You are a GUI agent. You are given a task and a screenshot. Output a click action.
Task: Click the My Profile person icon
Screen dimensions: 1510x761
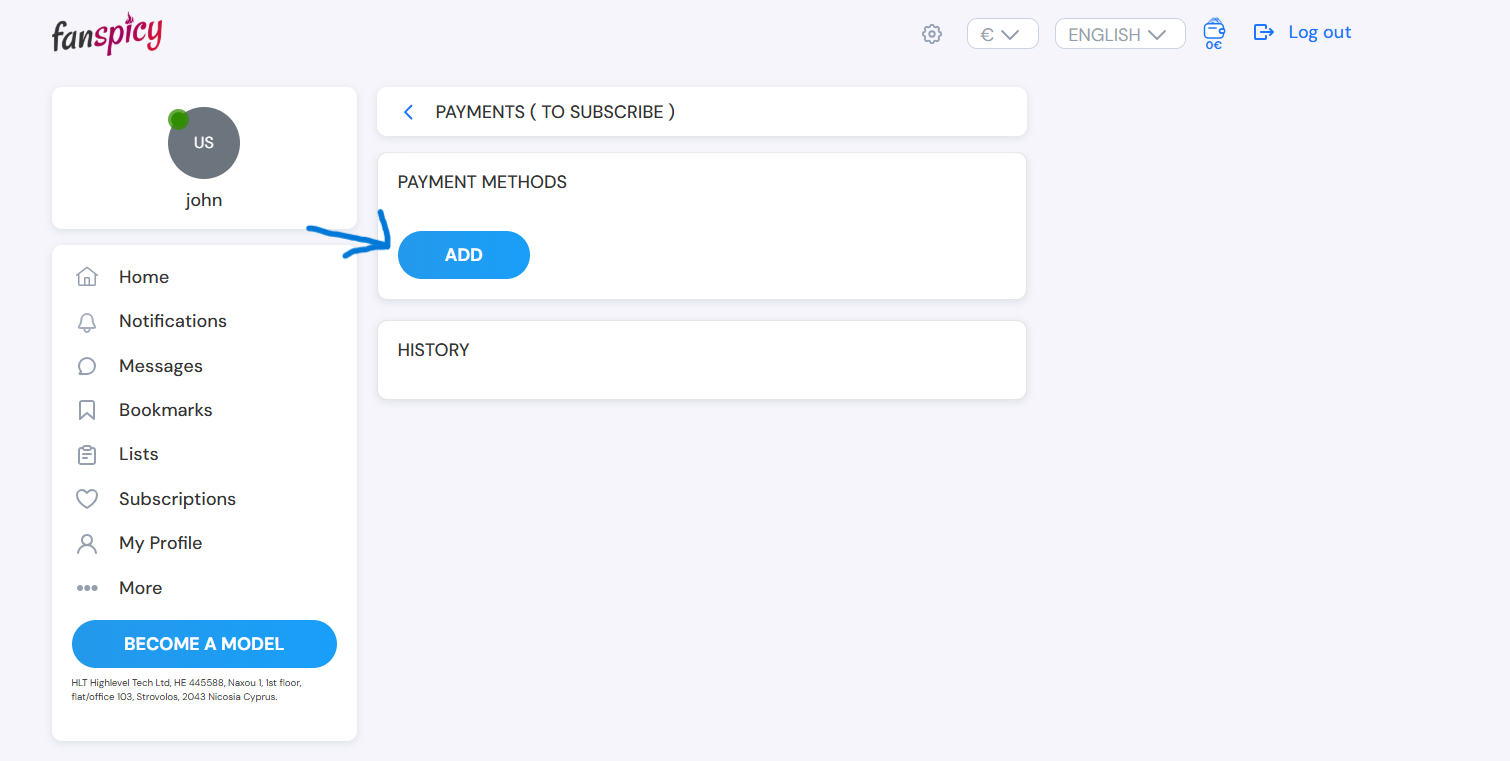(87, 544)
